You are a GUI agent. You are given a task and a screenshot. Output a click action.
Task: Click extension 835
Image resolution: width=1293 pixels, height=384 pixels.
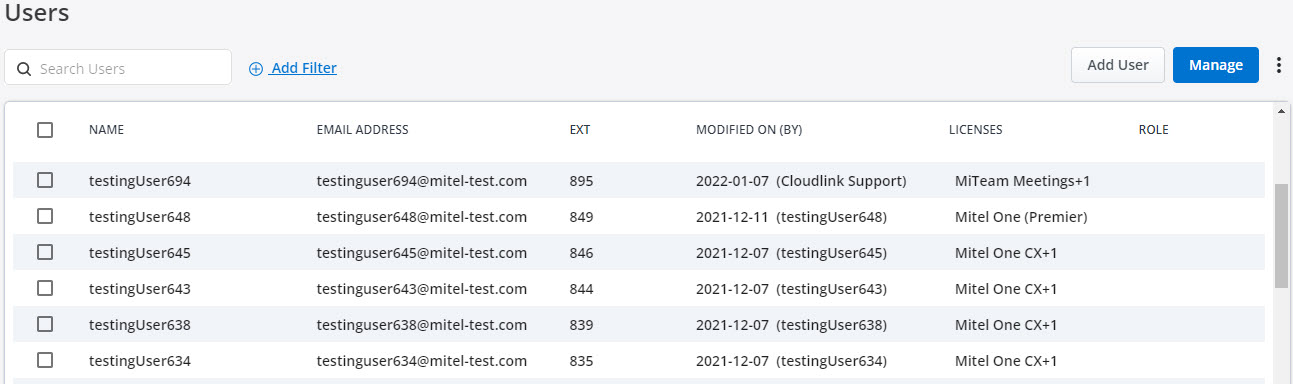(581, 361)
